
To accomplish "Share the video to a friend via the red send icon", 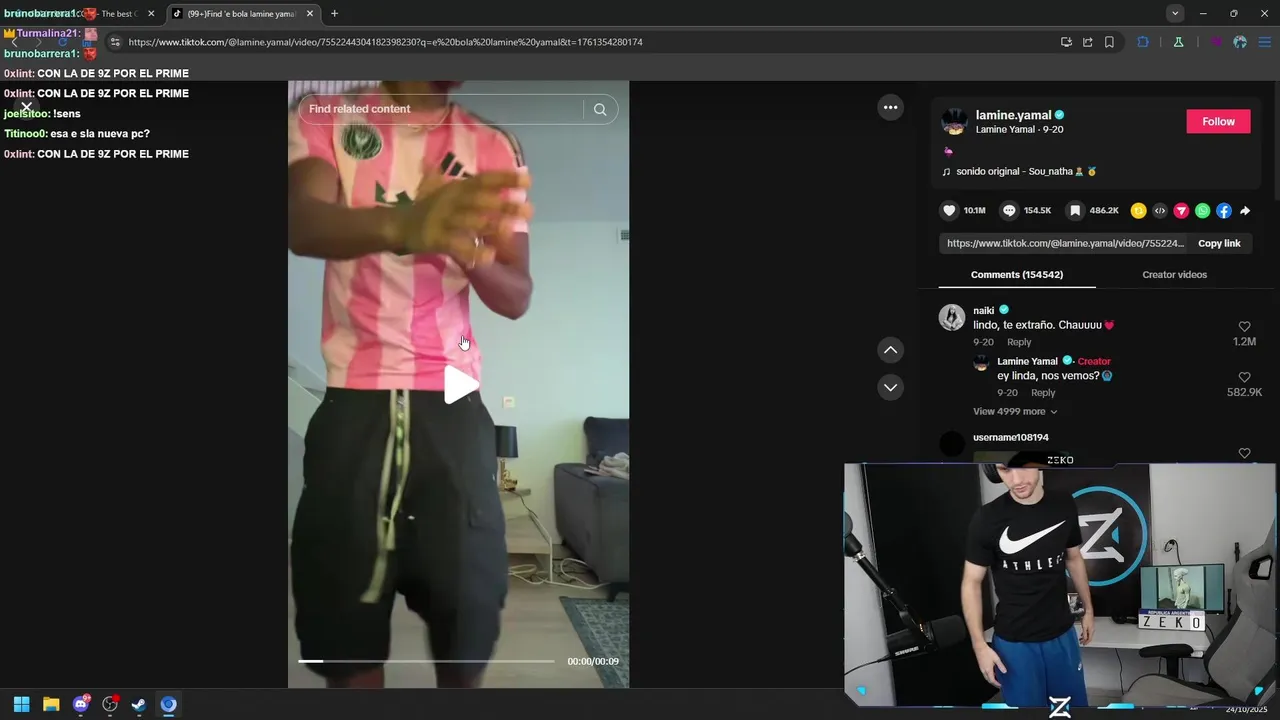I will [x=1181, y=211].
